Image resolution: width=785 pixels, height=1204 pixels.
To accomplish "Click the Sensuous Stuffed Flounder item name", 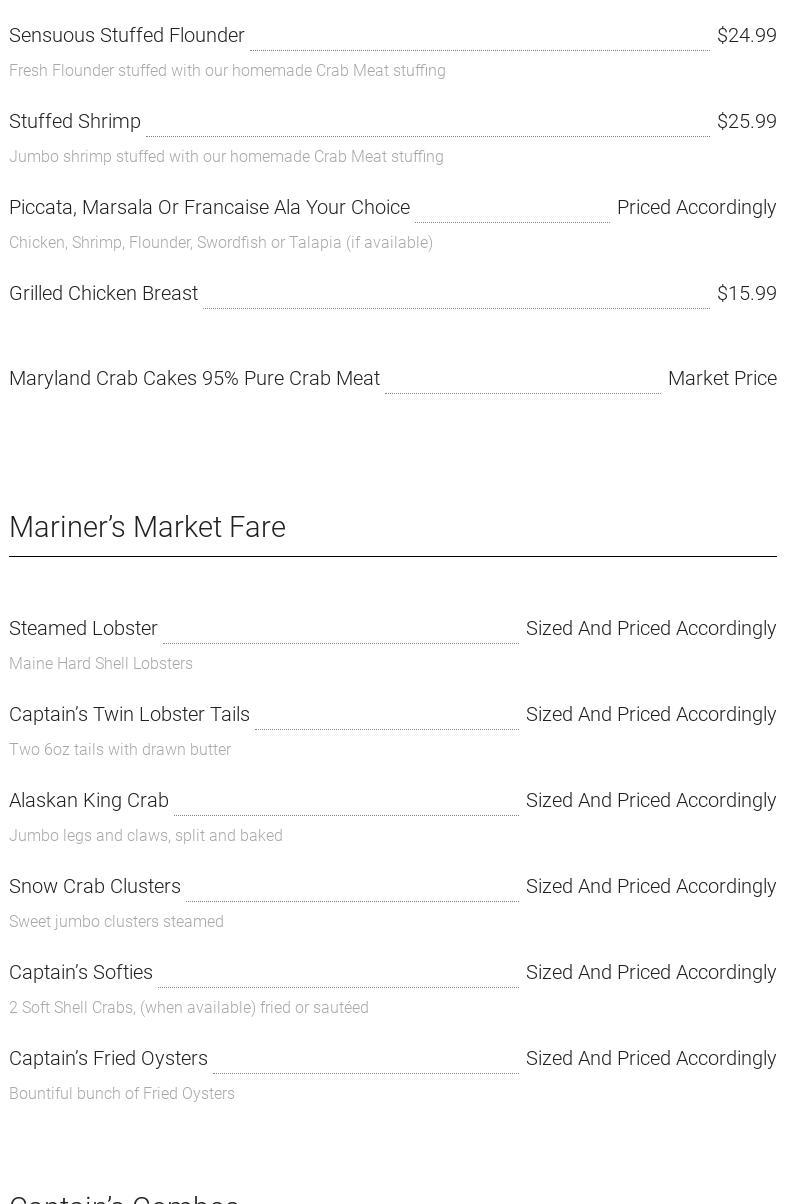I will coord(127,36).
